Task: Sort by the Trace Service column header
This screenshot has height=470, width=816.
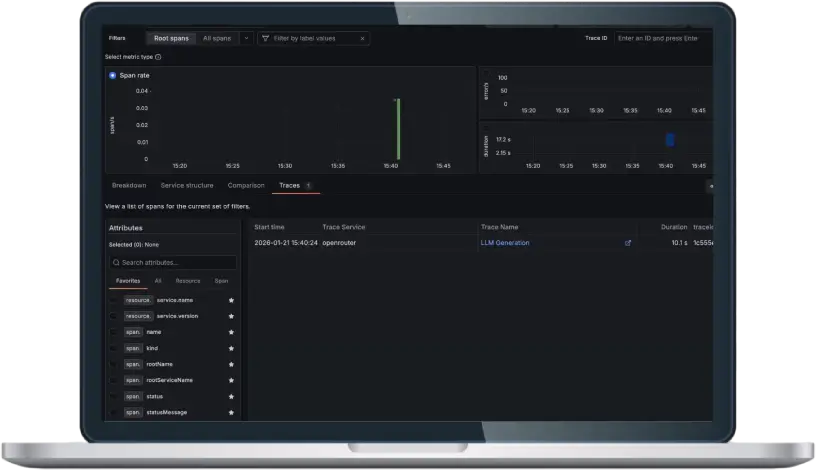Action: click(343, 227)
